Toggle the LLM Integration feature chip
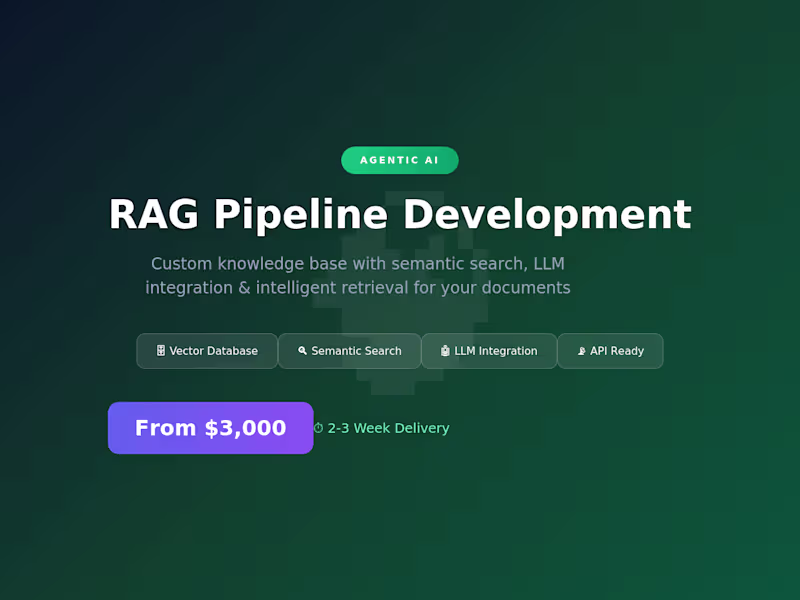The height and width of the screenshot is (600, 800). pyautogui.click(x=489, y=351)
